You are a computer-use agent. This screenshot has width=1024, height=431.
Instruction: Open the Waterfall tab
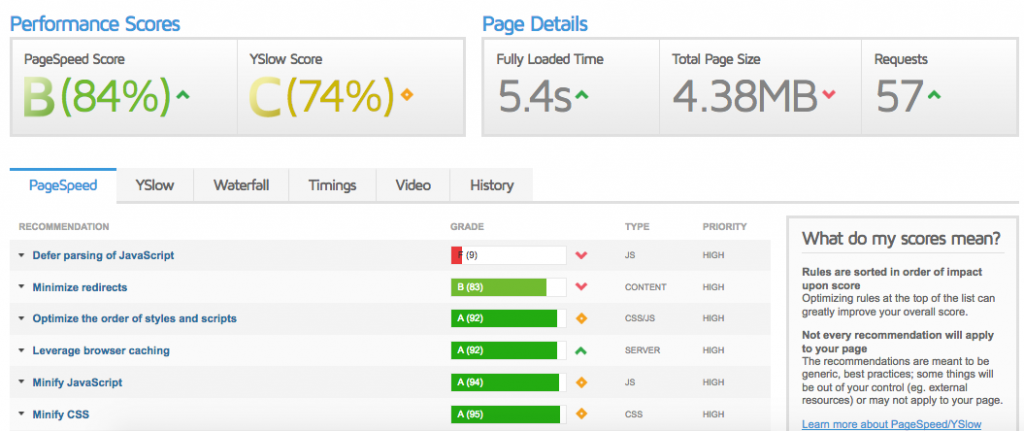point(240,185)
